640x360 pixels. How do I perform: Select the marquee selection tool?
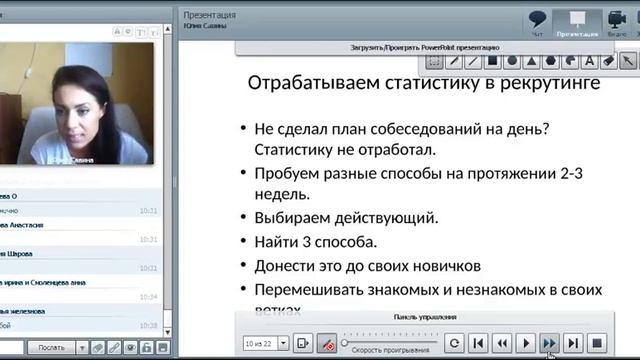point(434,61)
